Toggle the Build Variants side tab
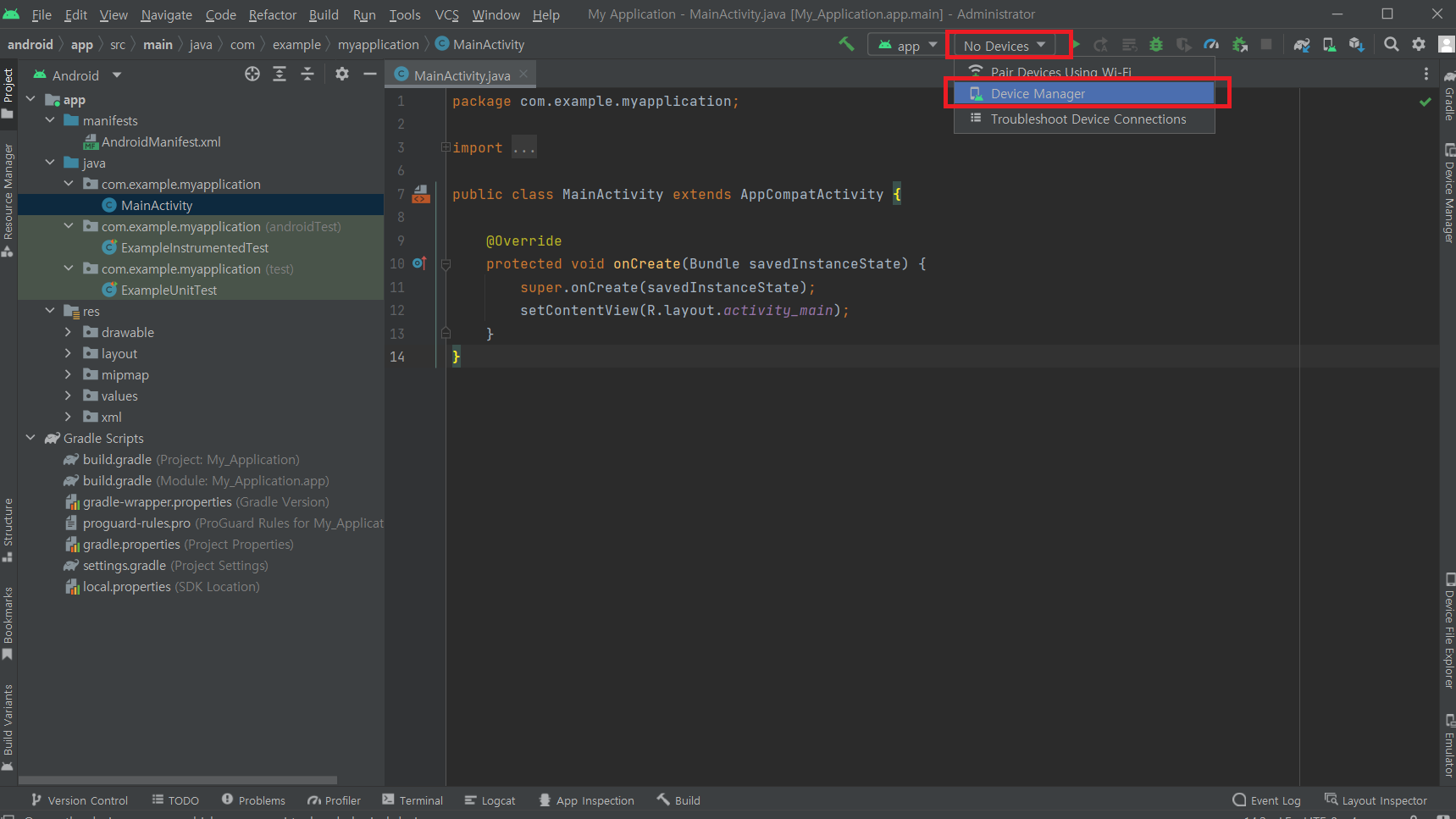 pyautogui.click(x=8, y=728)
